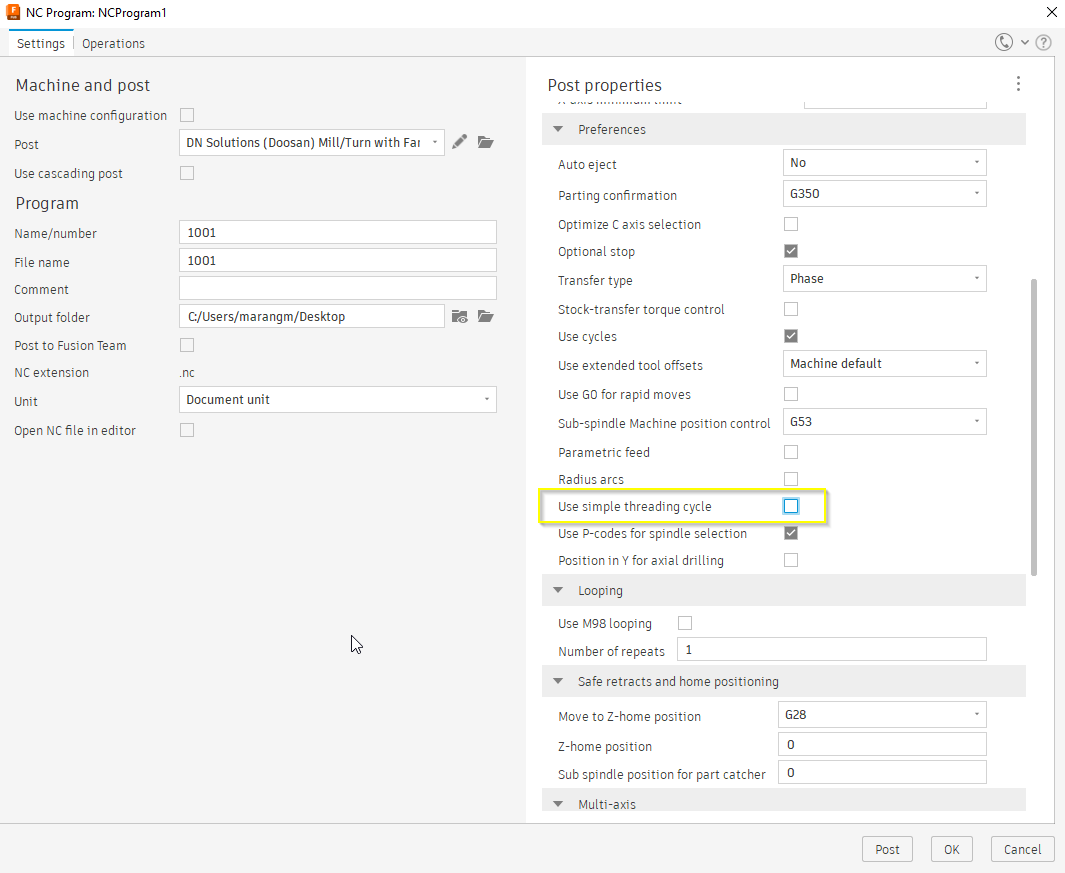1065x873 pixels.
Task: Open the help question mark icon
Action: coord(1043,42)
